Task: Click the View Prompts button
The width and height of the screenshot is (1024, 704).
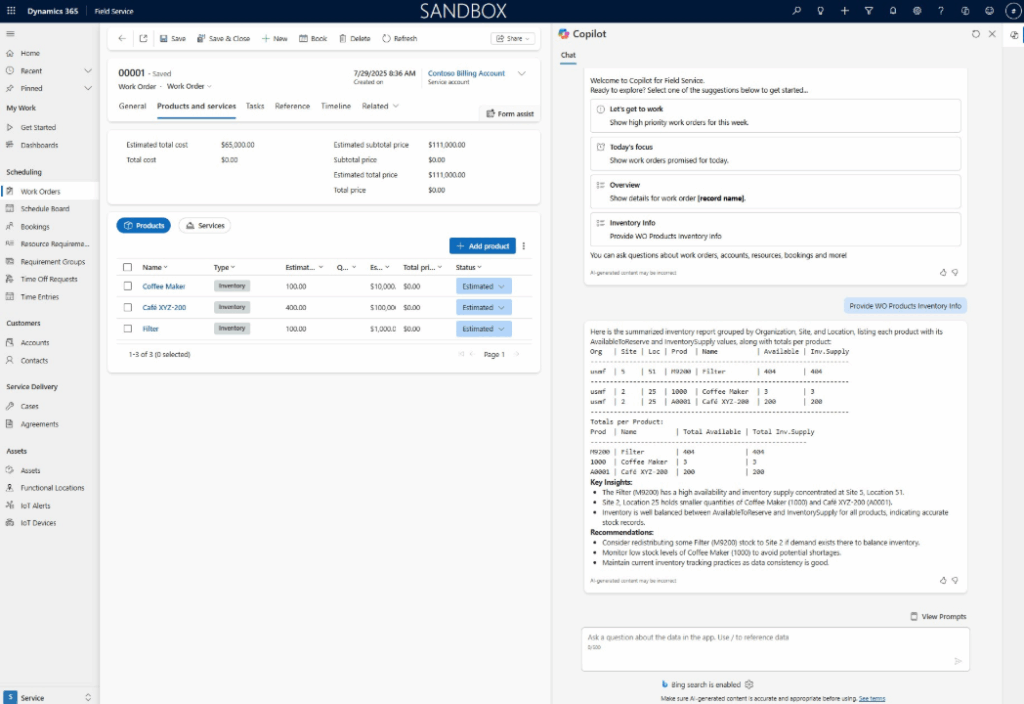Action: point(938,616)
